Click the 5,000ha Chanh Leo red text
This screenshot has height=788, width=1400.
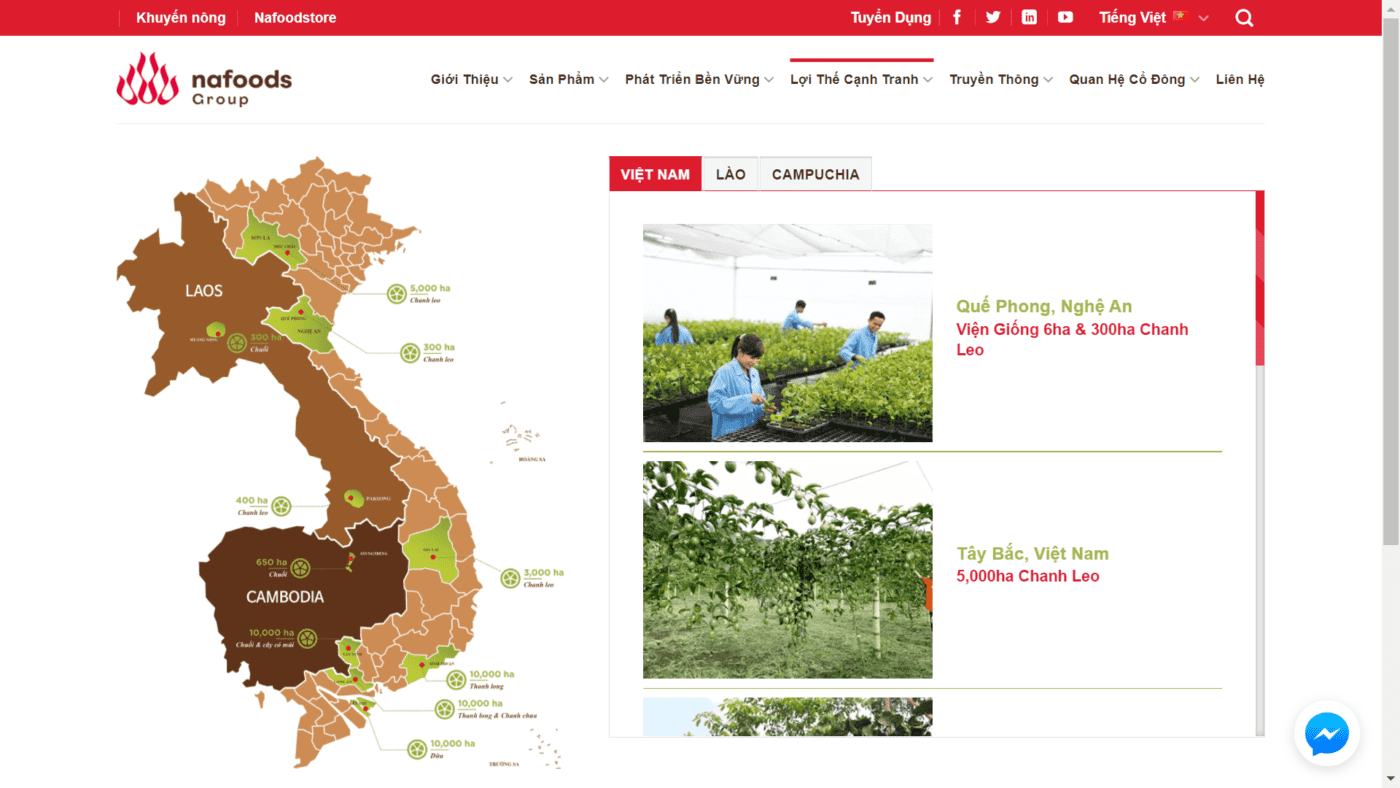[1028, 576]
